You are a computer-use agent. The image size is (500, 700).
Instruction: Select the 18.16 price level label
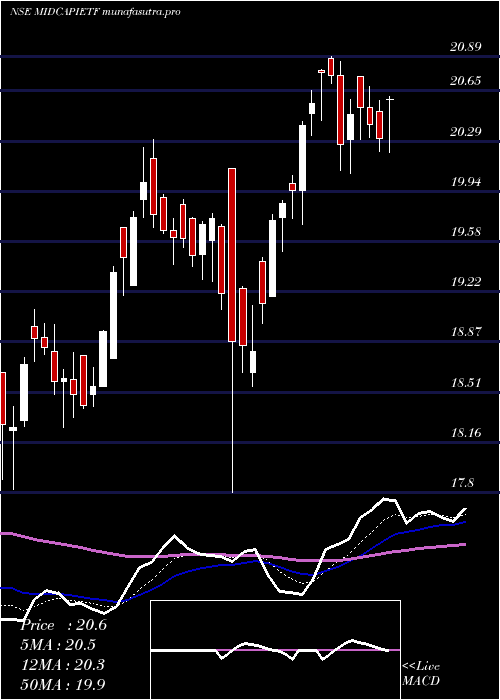(466, 432)
